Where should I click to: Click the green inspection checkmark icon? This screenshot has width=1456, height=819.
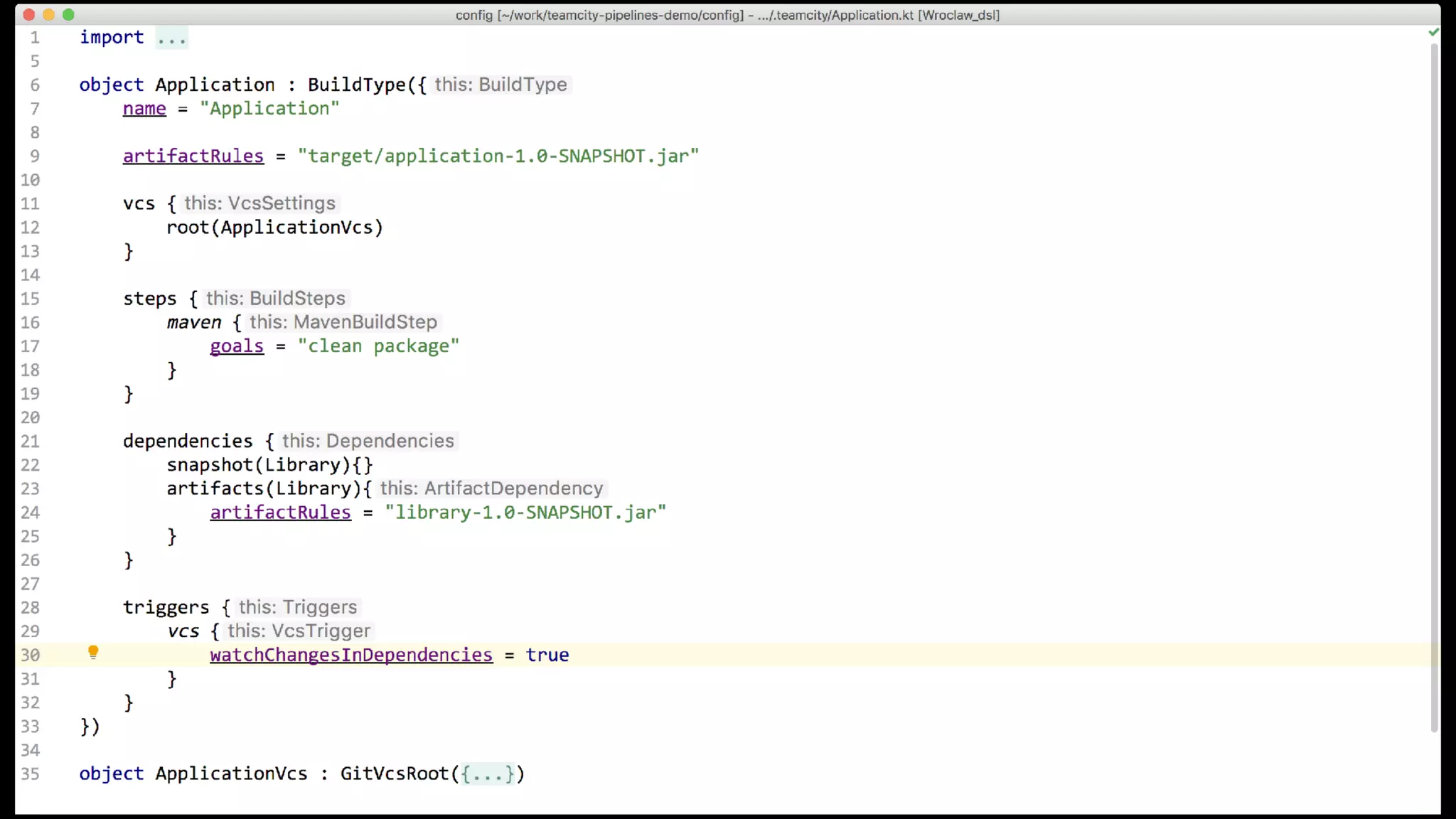1433,33
